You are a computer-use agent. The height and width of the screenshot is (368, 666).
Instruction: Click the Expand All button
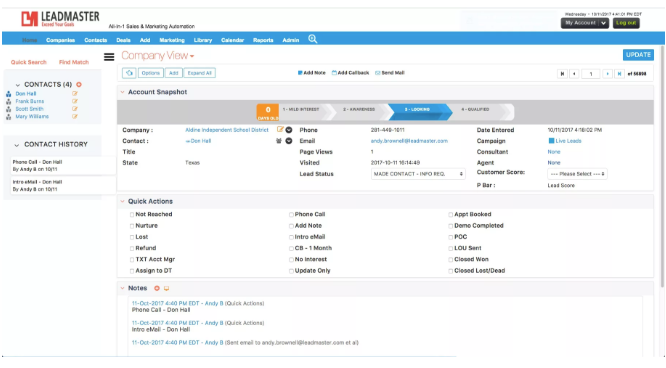coord(200,73)
